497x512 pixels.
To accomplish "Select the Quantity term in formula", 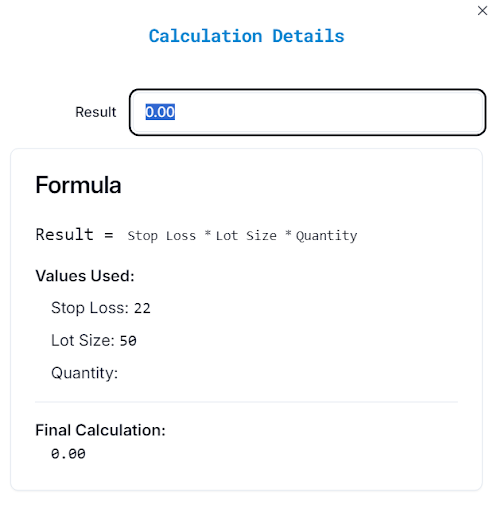I will click(x=326, y=236).
